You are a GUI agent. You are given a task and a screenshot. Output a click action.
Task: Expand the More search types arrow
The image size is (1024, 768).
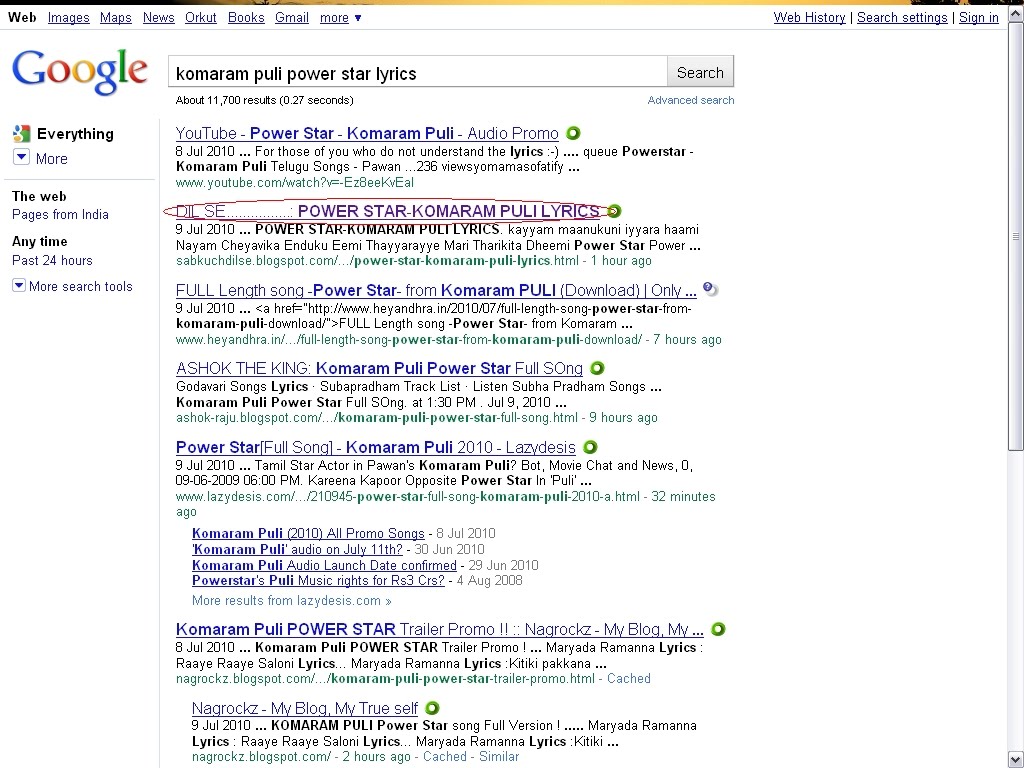[x=21, y=157]
